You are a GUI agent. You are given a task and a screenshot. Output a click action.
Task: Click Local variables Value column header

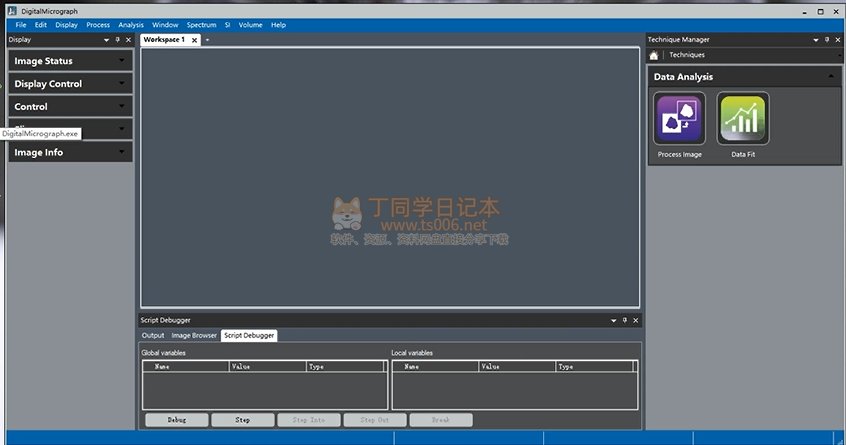click(x=517, y=366)
